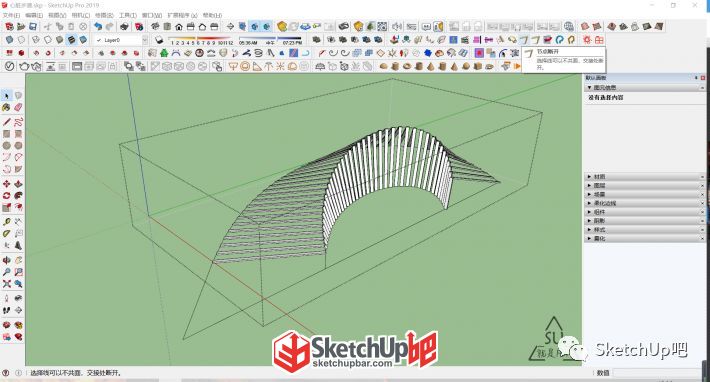Enable the Shaded with Textures style

[x=71, y=40]
